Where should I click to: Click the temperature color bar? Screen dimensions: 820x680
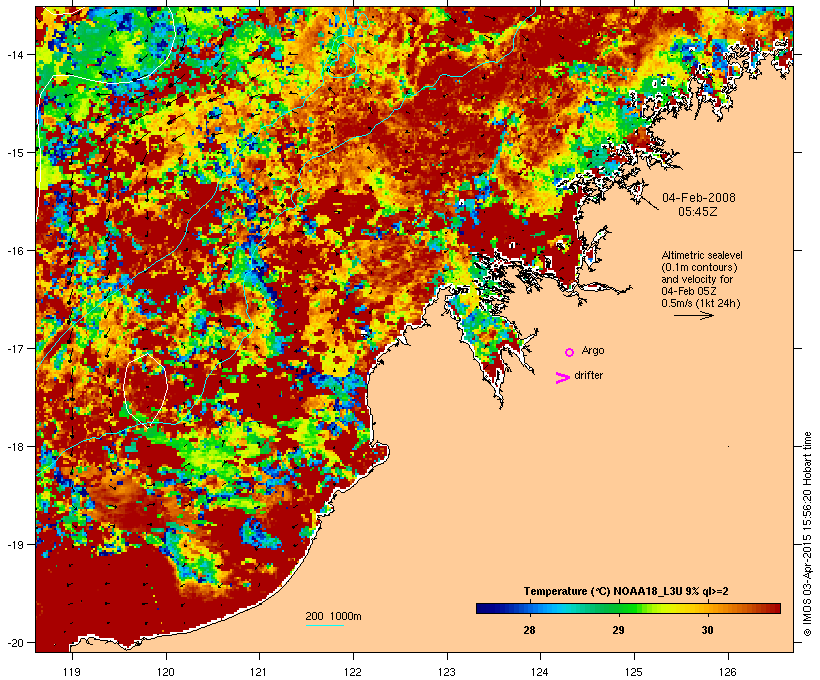628,608
